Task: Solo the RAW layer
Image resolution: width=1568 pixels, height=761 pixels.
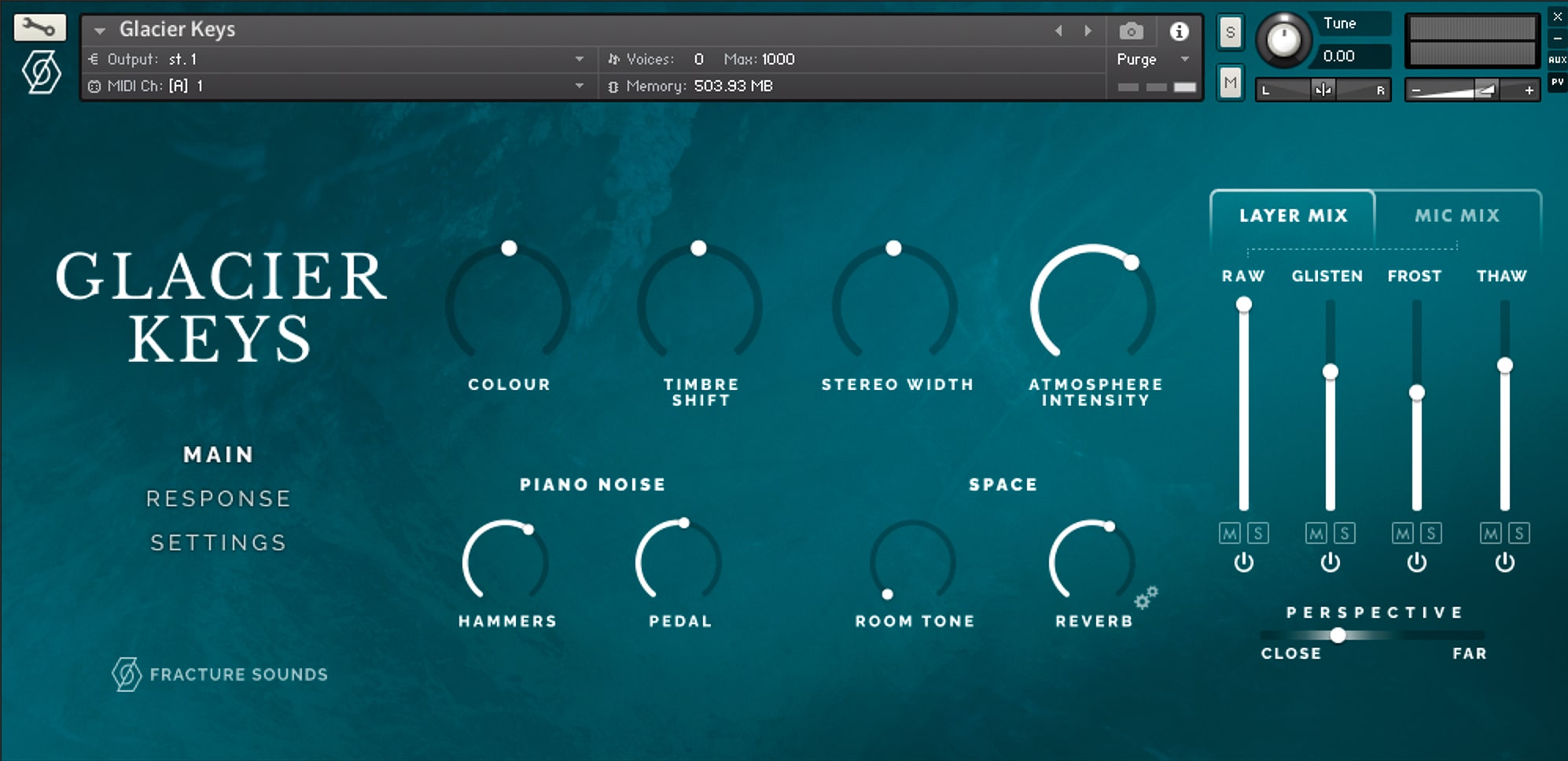Action: coord(1258,534)
